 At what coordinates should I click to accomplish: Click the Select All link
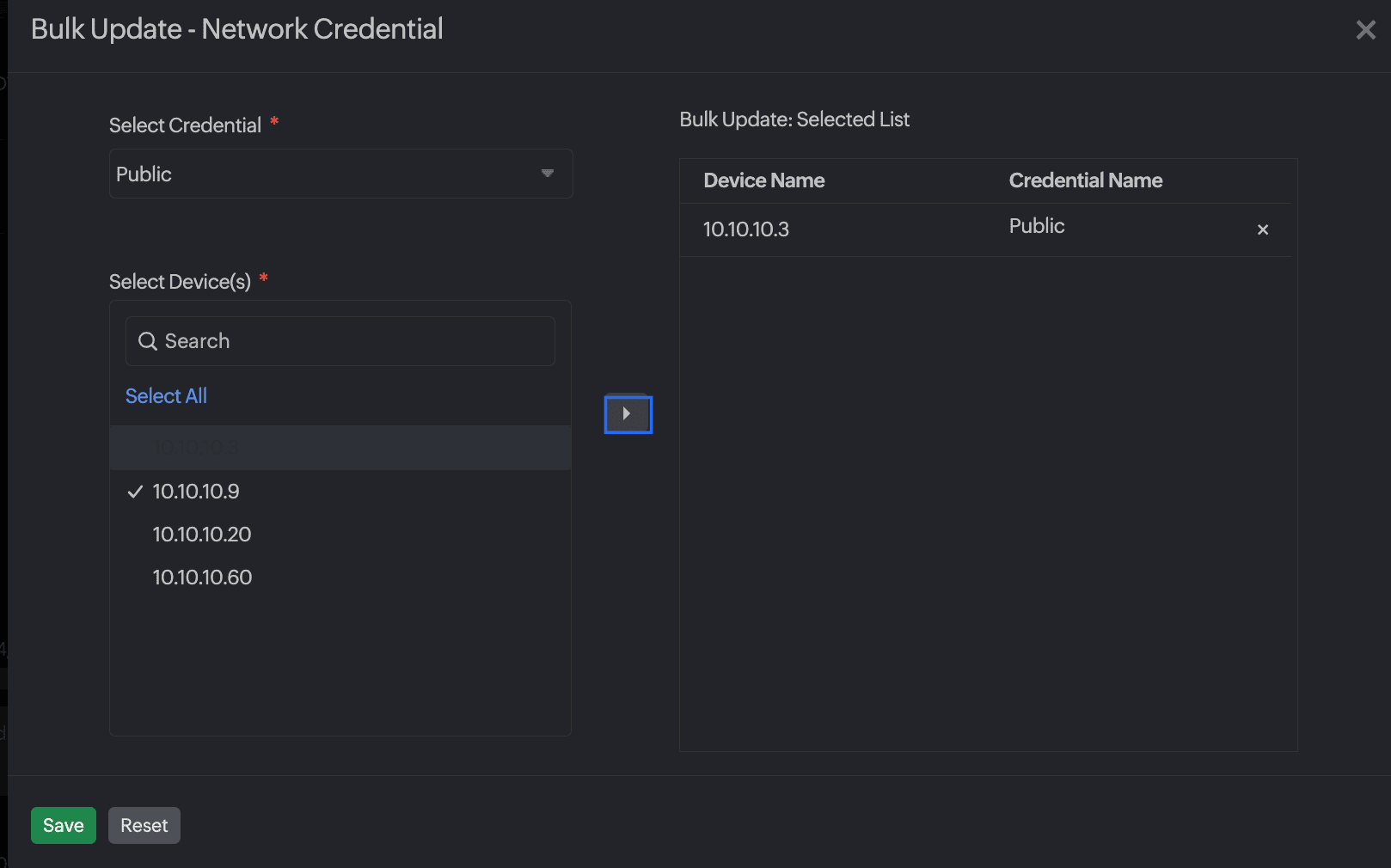166,395
